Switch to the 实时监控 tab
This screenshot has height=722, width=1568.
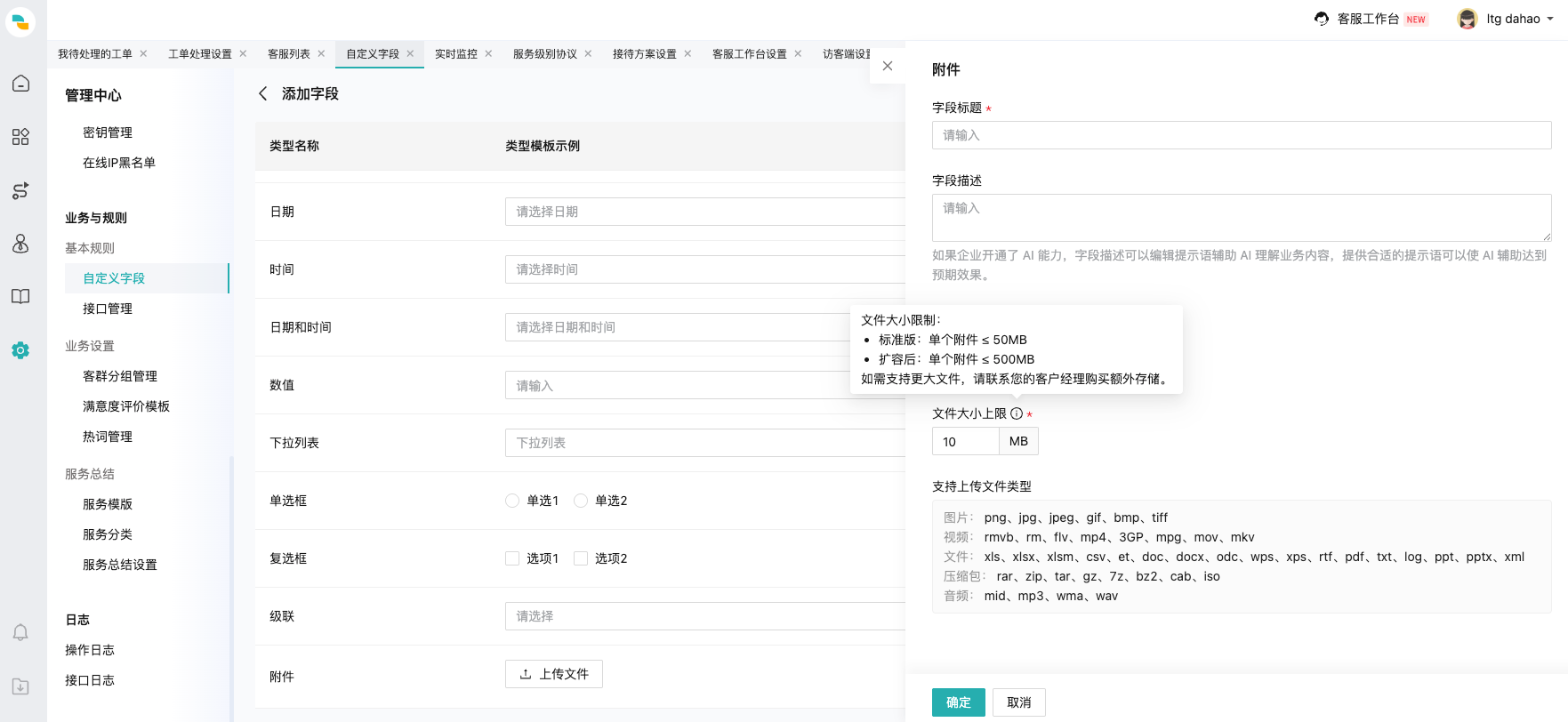coord(455,54)
